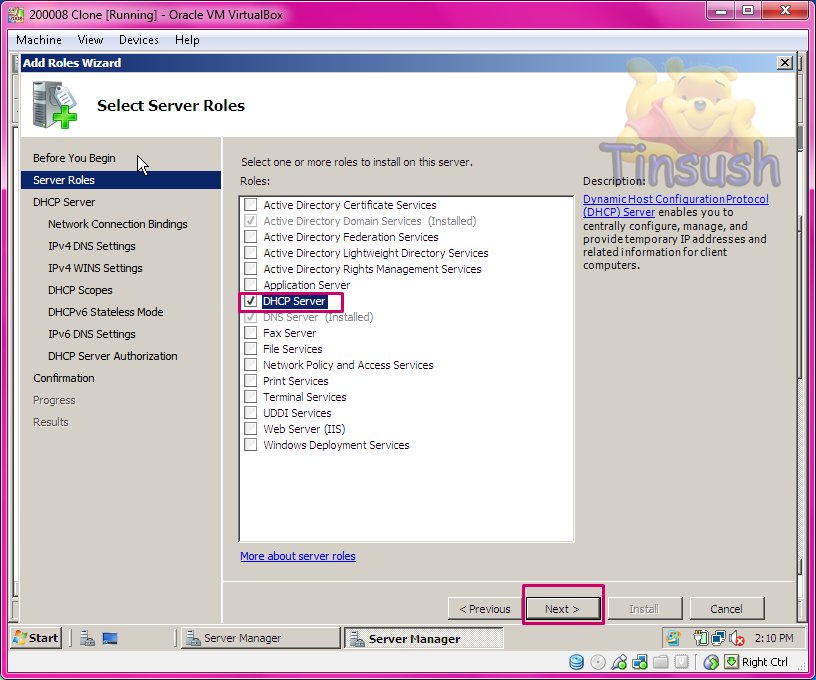
Task: Tick Network Policy and Access Services
Action: click(251, 365)
